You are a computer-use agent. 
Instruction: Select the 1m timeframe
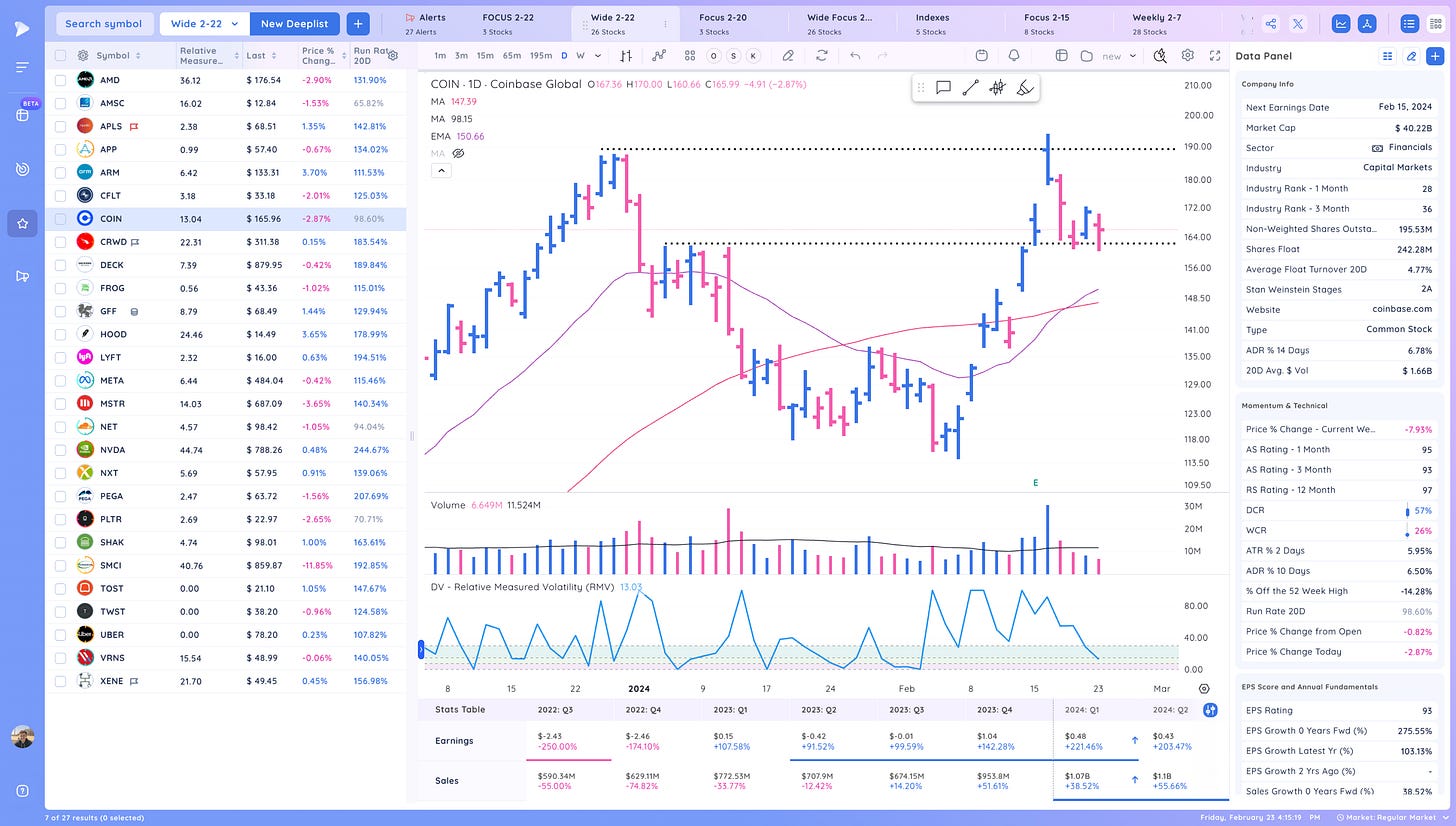[440, 56]
